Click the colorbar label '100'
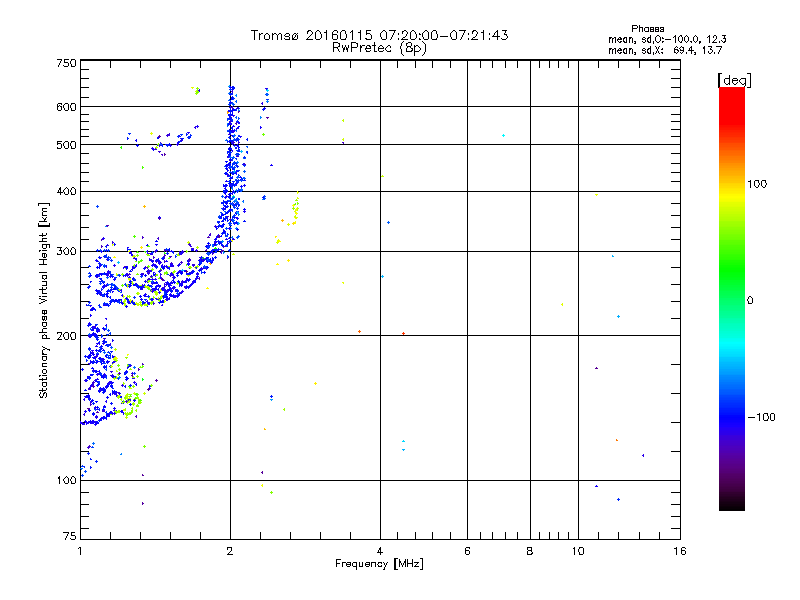The height and width of the screenshot is (600, 800). (x=757, y=184)
